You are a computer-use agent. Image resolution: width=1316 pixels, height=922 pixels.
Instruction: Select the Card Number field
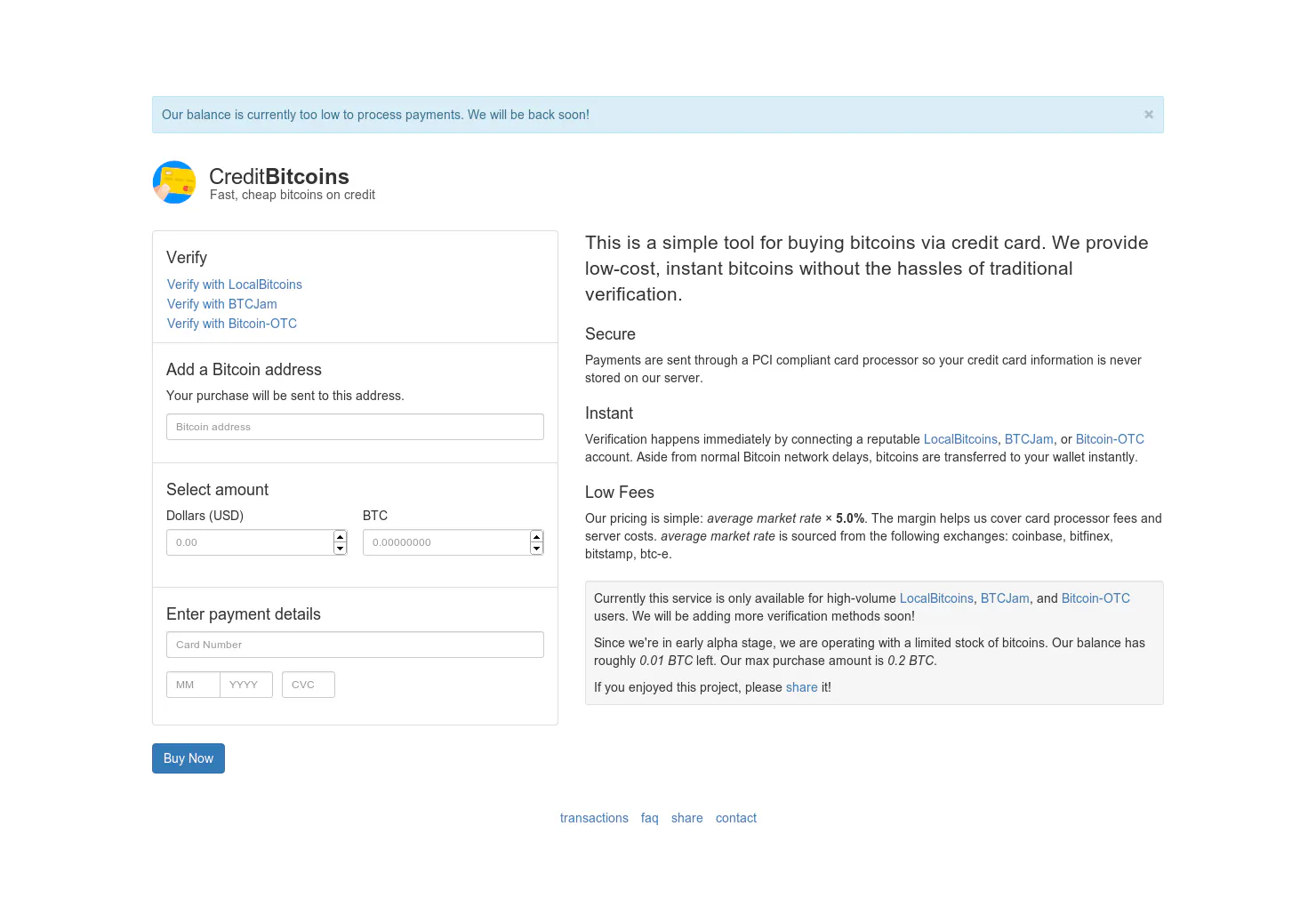[355, 645]
